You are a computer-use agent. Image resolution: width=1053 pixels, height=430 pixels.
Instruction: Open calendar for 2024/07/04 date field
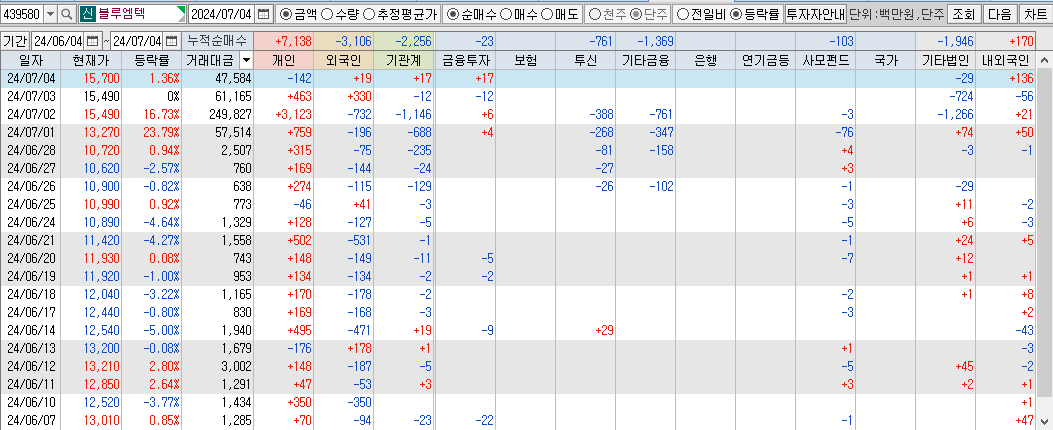coord(264,13)
